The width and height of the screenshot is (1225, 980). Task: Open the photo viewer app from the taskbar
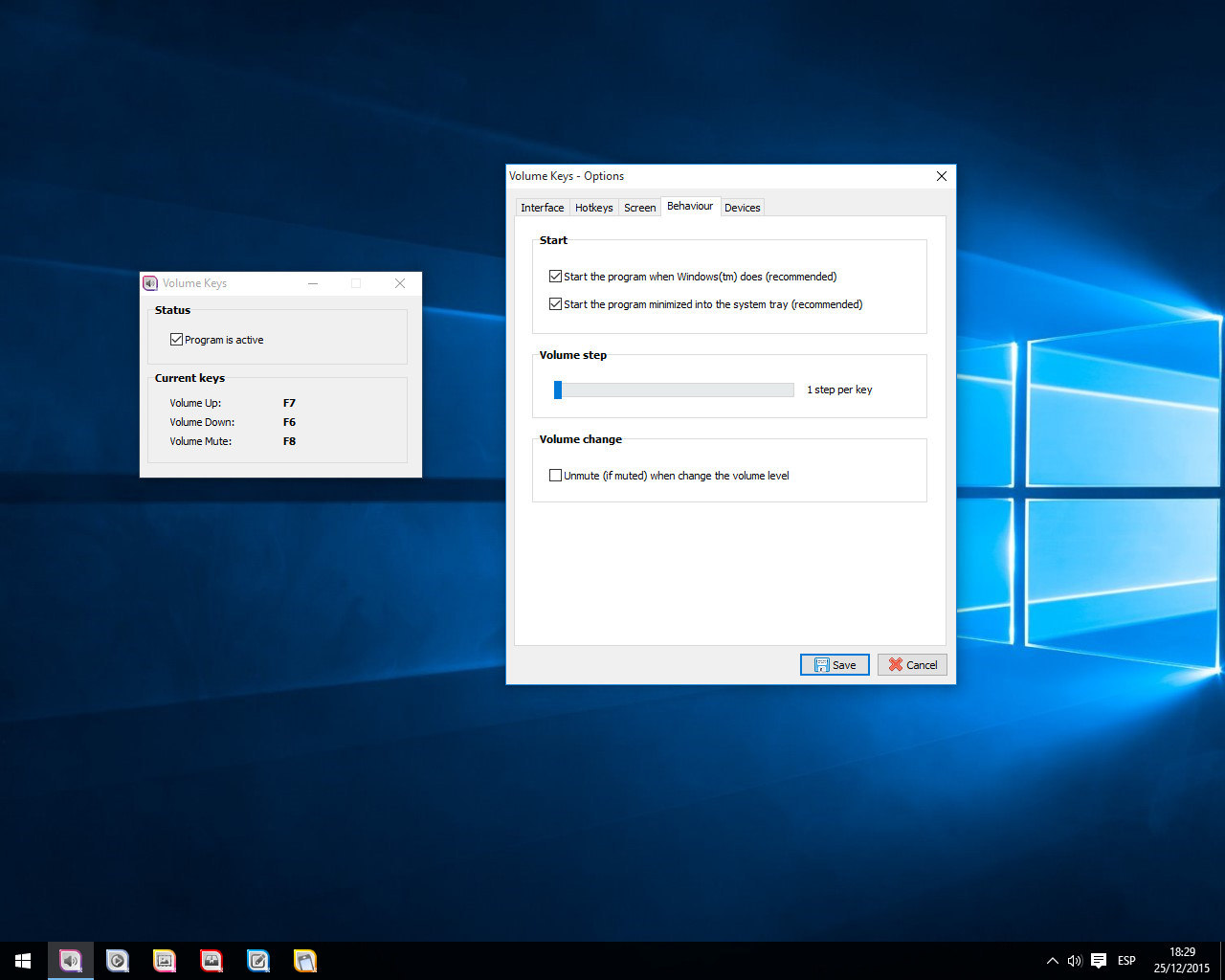click(164, 960)
